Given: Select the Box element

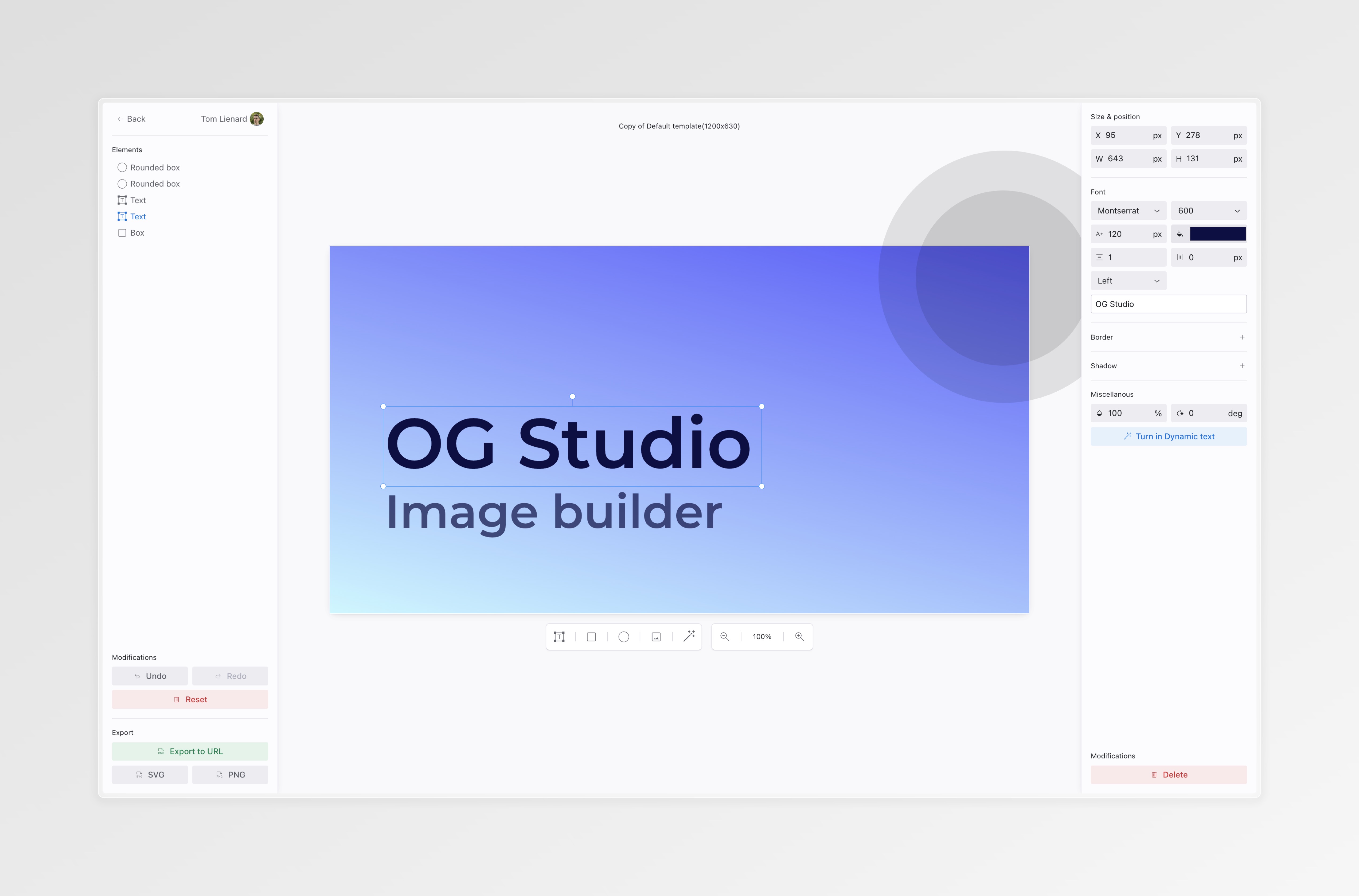Looking at the screenshot, I should point(131,233).
